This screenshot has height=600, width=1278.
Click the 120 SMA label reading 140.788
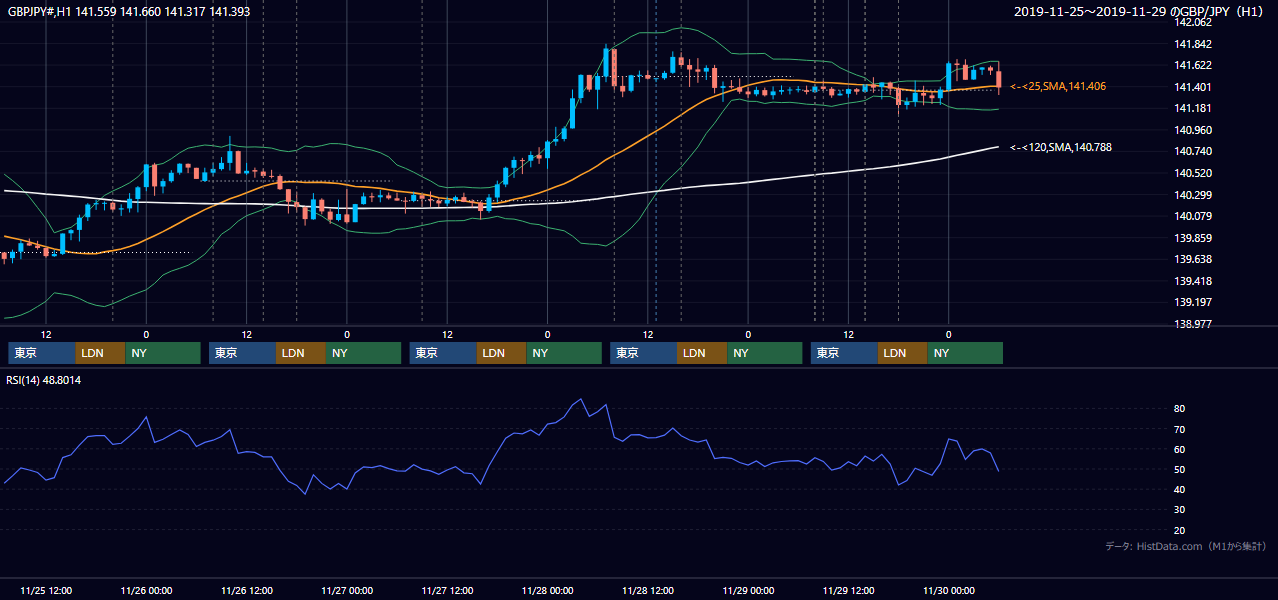pos(1061,147)
